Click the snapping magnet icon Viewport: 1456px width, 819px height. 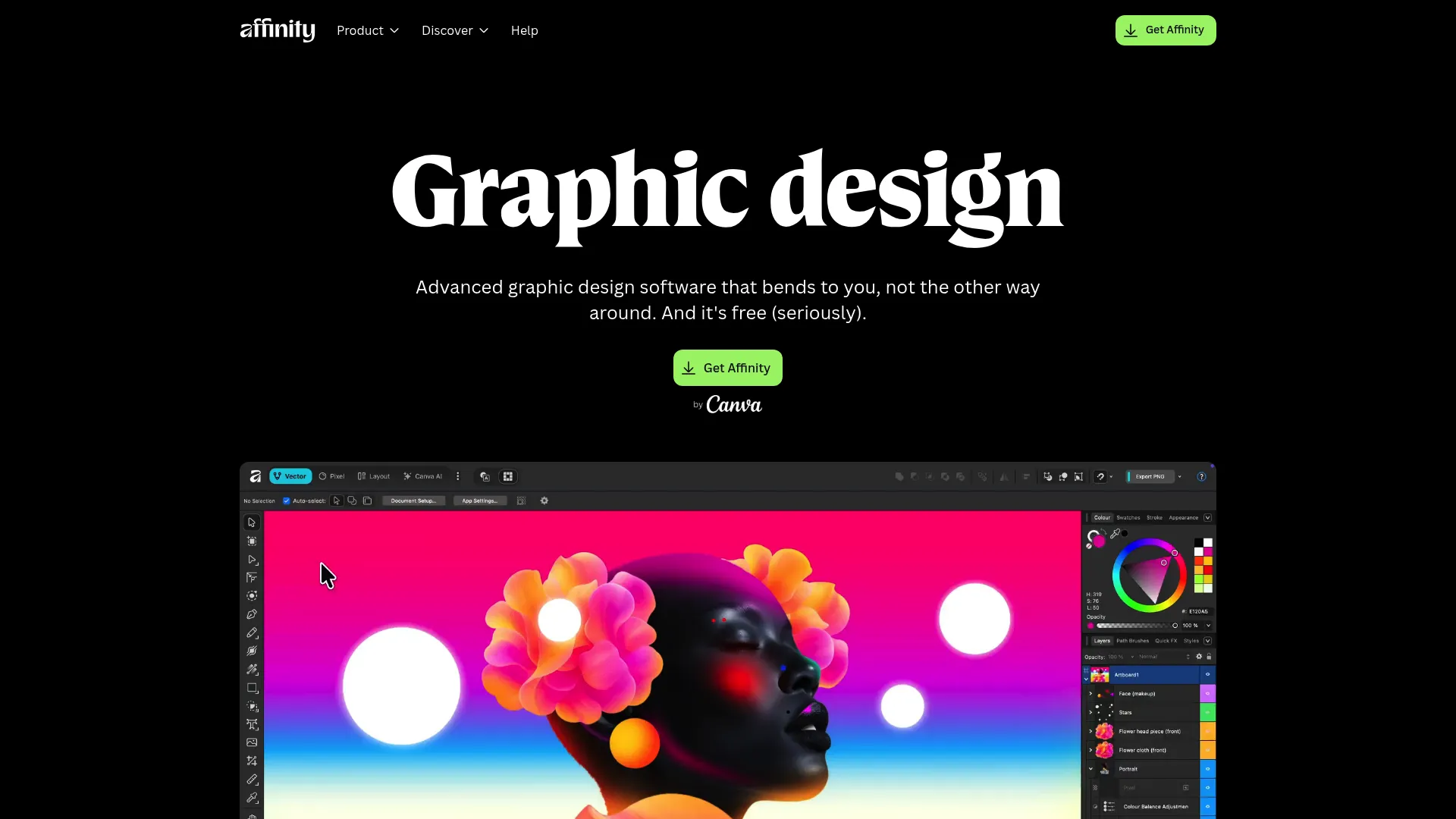(1100, 476)
